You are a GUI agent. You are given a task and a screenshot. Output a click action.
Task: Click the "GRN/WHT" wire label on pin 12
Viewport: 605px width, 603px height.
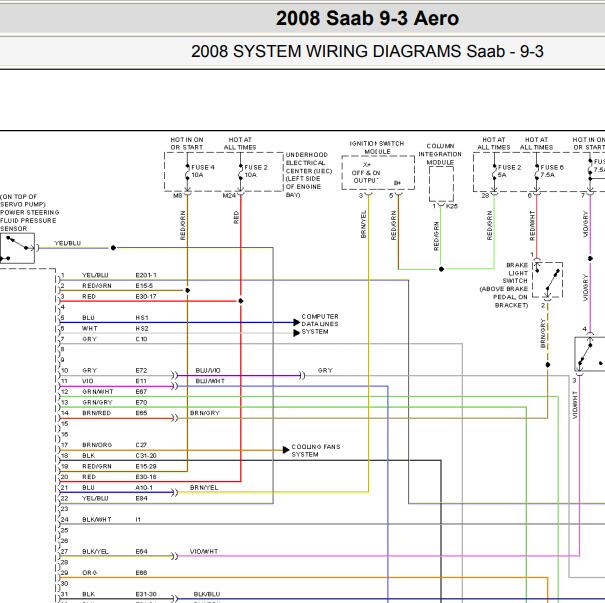click(98, 392)
